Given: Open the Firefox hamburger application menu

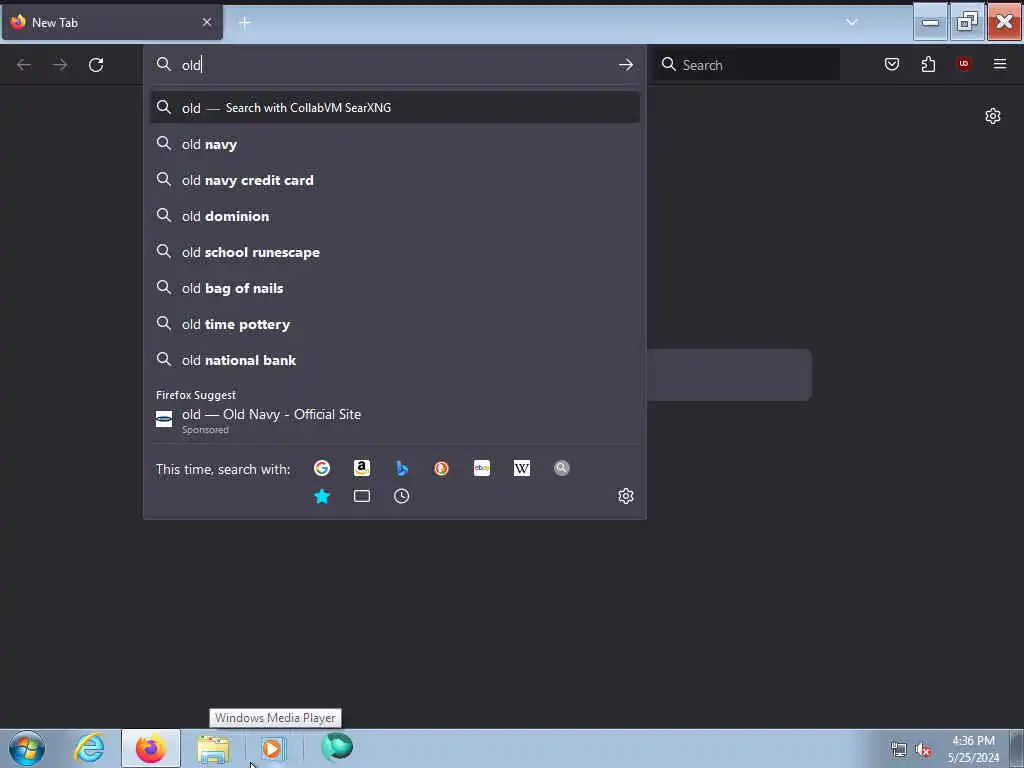Looking at the screenshot, I should pyautogui.click(x=1000, y=64).
